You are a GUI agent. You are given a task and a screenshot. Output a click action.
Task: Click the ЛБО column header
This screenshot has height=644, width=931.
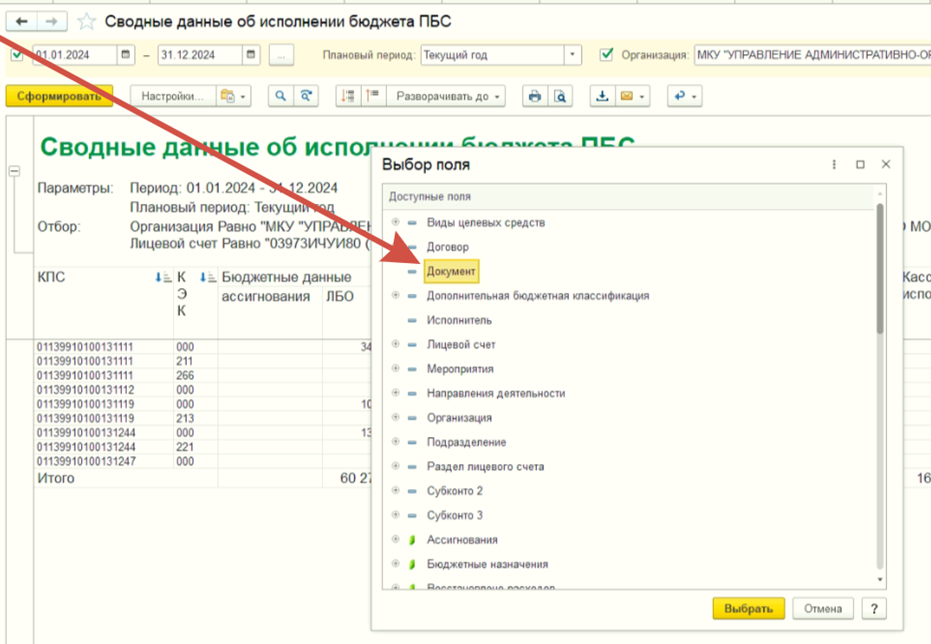[x=340, y=296]
